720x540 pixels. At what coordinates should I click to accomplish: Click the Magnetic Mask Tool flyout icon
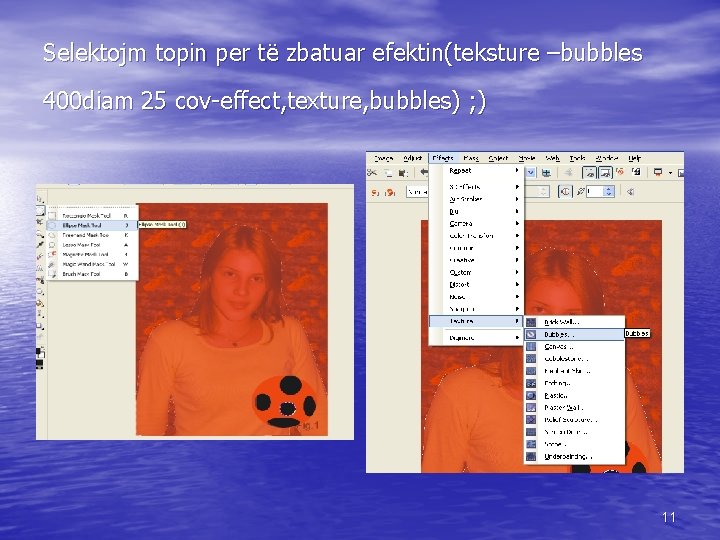(x=52, y=254)
